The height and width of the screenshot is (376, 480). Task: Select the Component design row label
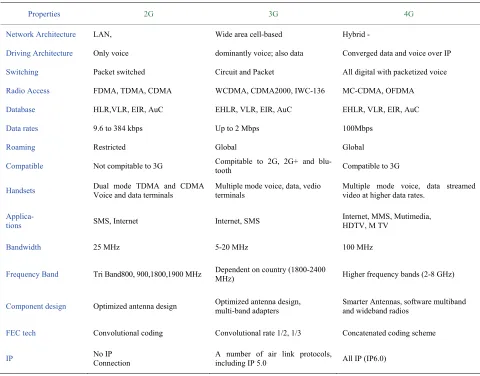[x=36, y=306]
